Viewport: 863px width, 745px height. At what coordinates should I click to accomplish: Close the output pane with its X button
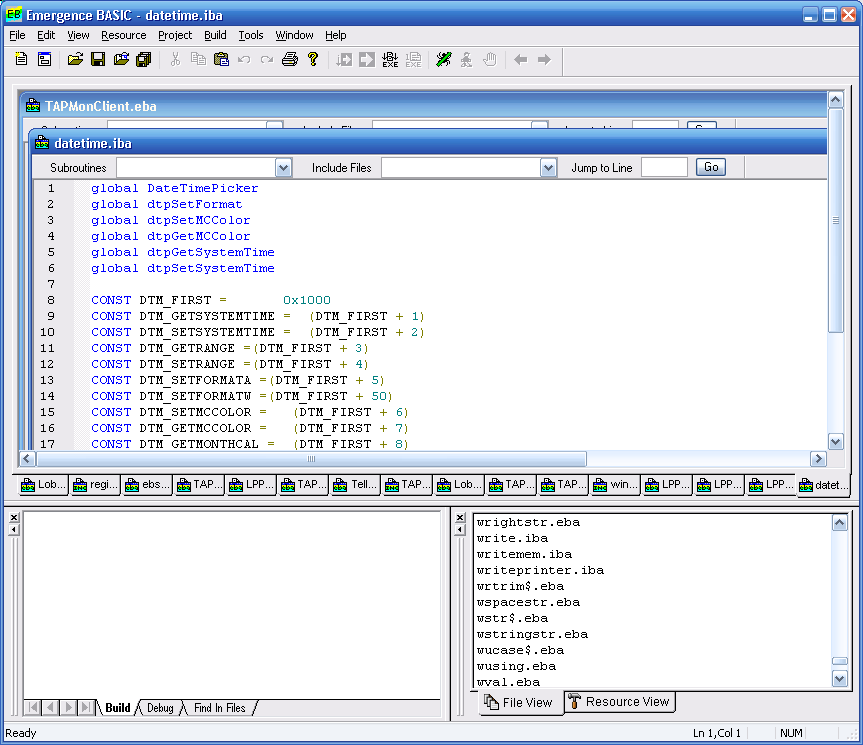(x=14, y=517)
